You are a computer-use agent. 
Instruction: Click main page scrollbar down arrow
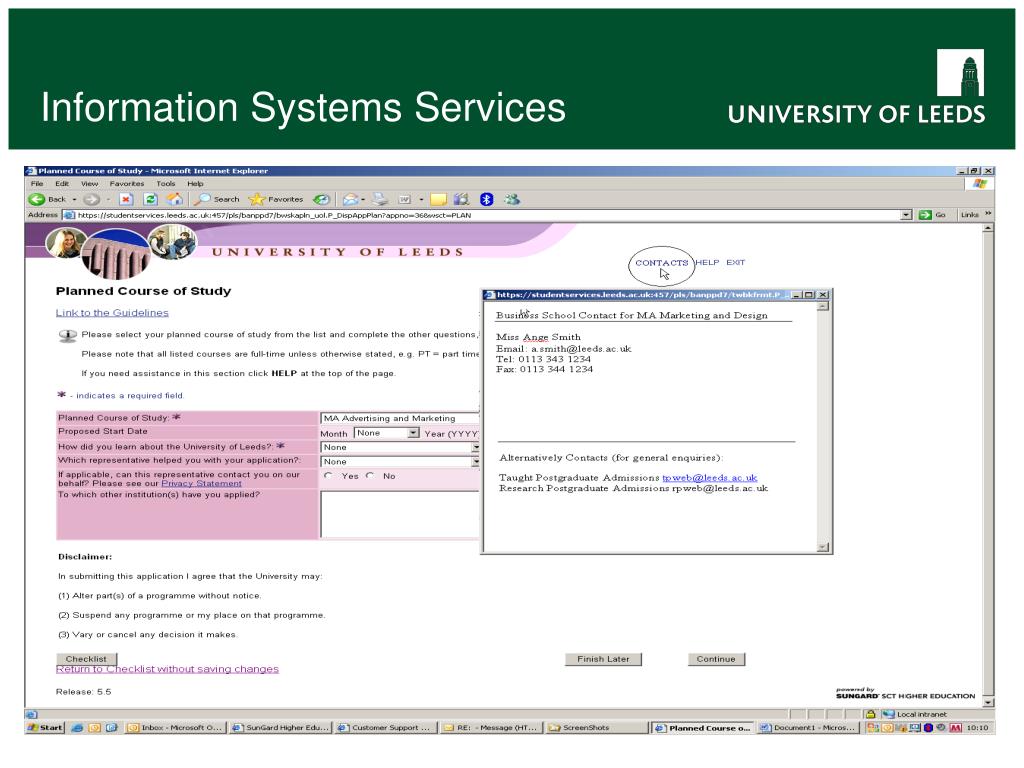coord(988,703)
